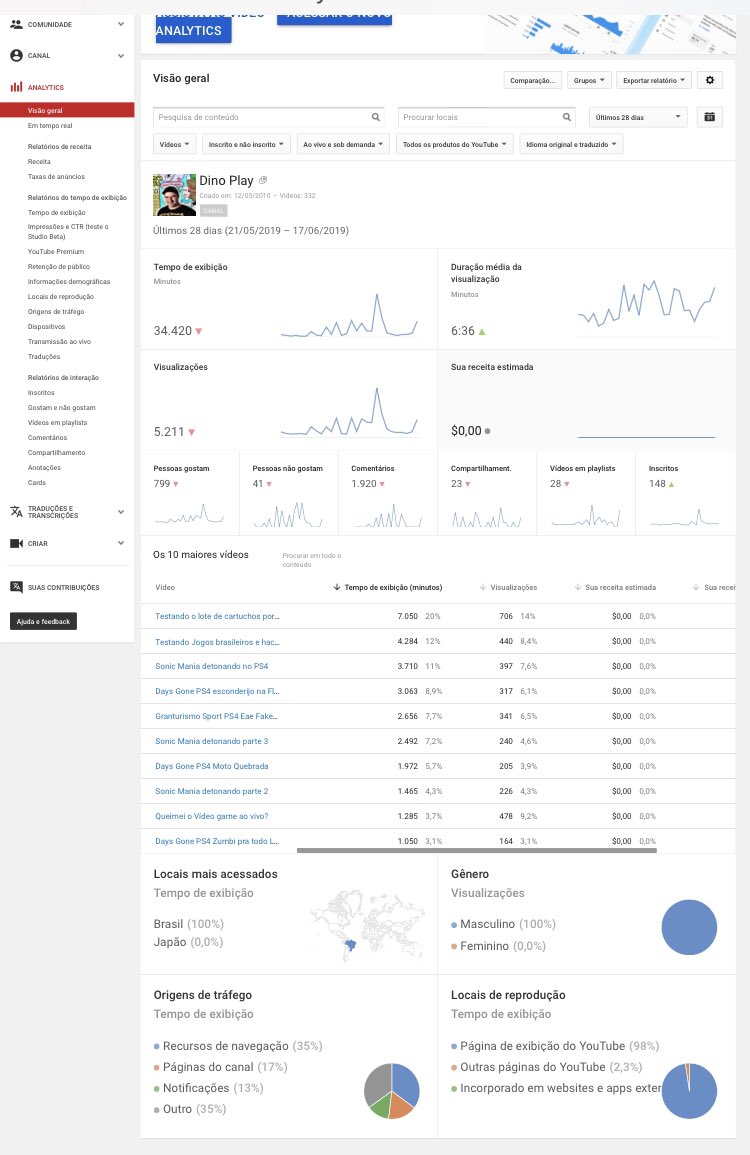Open the Últimos 28 dias dropdown
This screenshot has width=750, height=1155.
coord(638,117)
